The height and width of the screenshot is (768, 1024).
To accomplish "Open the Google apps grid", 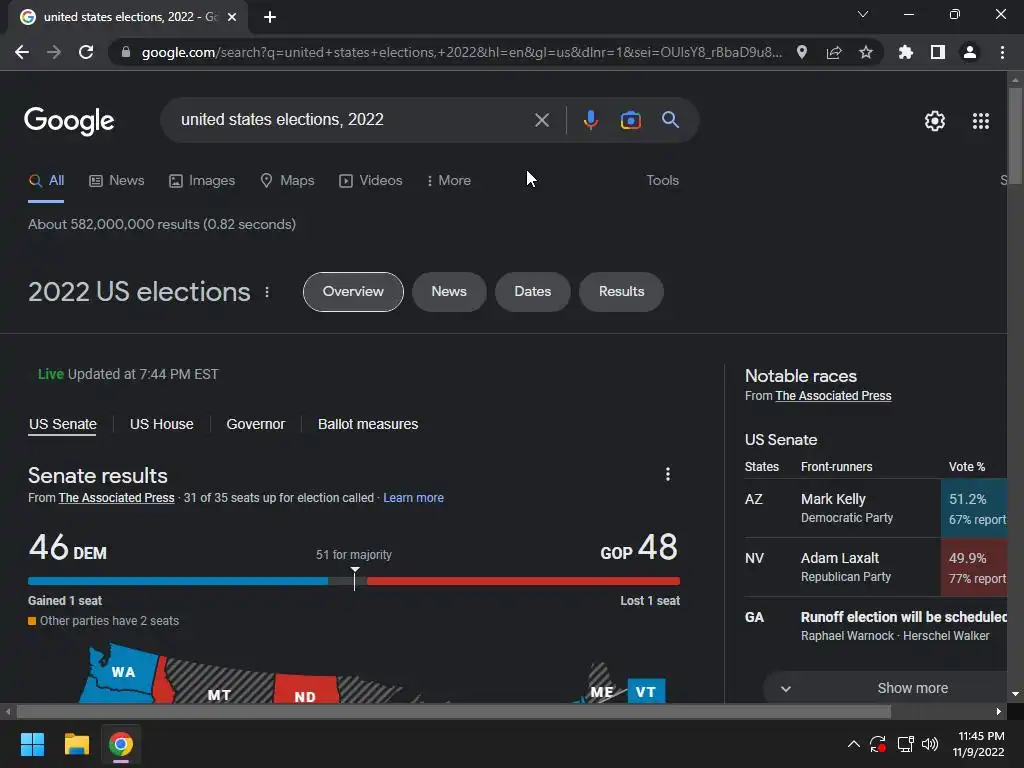I will point(981,121).
